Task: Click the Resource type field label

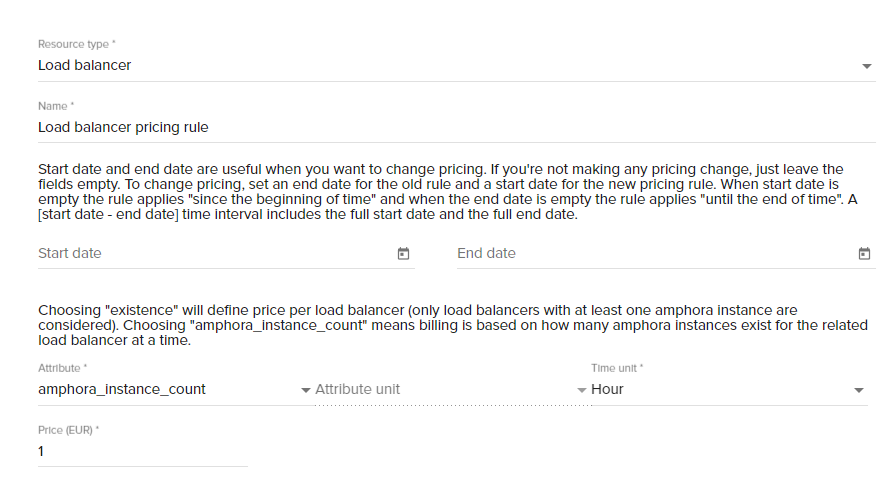Action: click(77, 44)
